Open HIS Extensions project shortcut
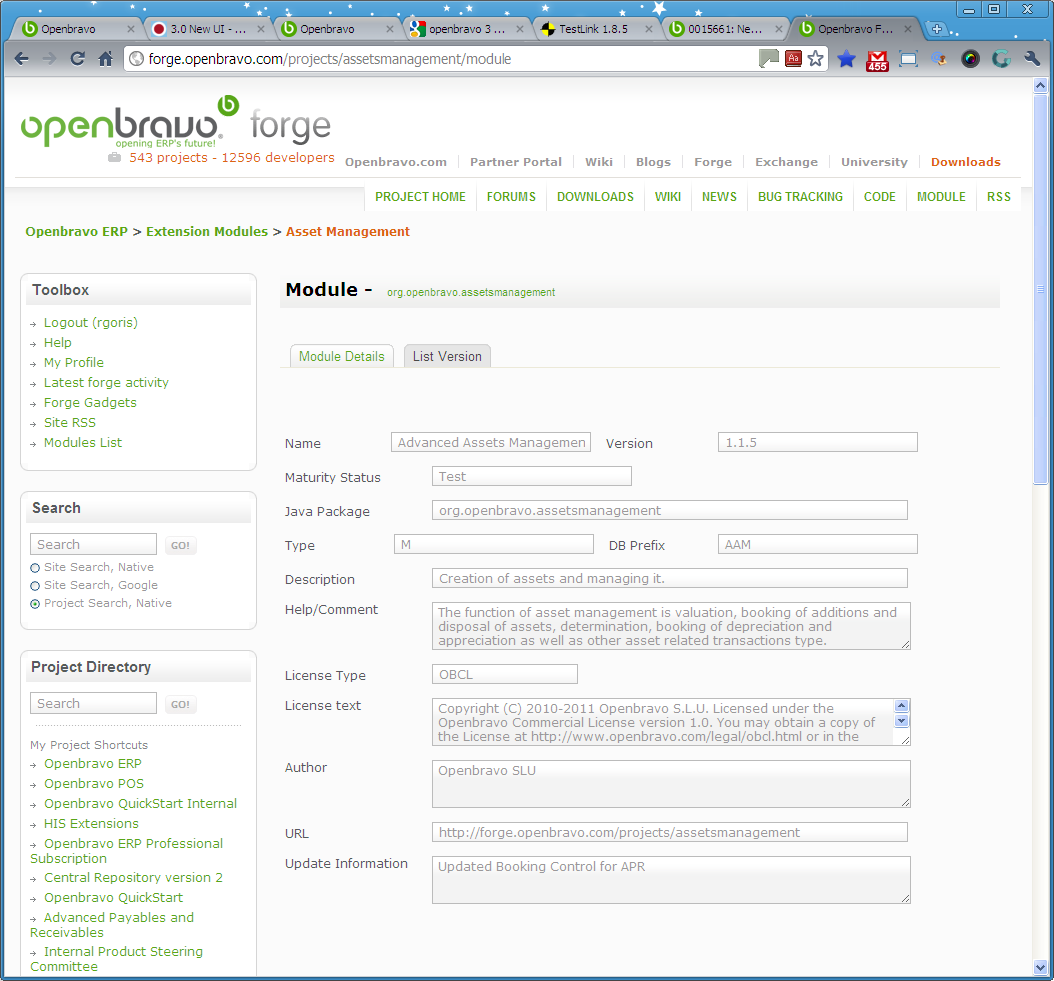The width and height of the screenshot is (1054, 981). 91,824
